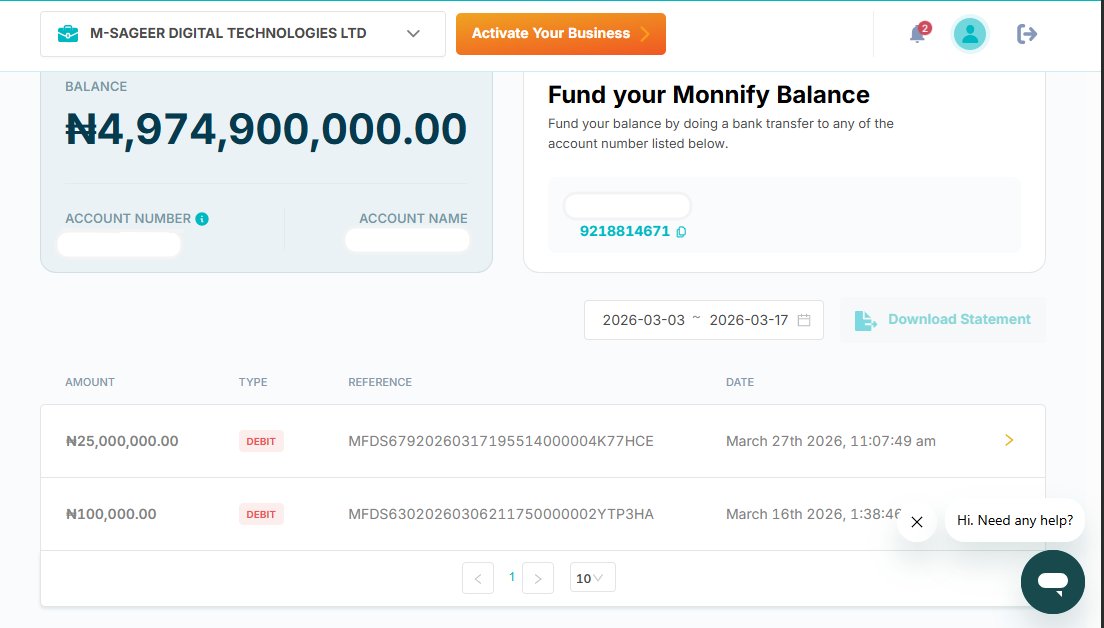Click the Fund your Monnify Balance heading
The height and width of the screenshot is (628, 1104).
tap(709, 94)
